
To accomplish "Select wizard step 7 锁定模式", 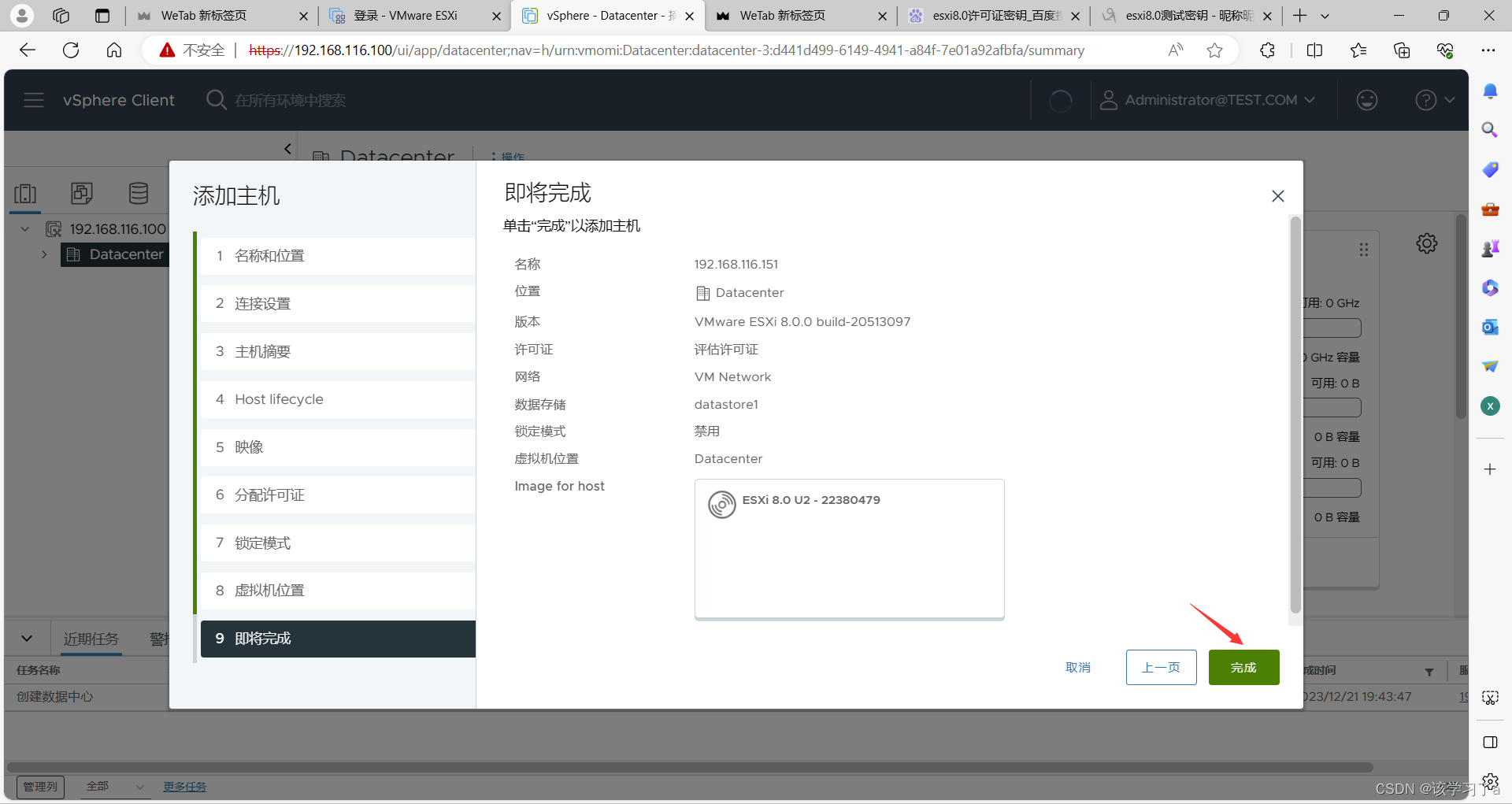I will (338, 543).
